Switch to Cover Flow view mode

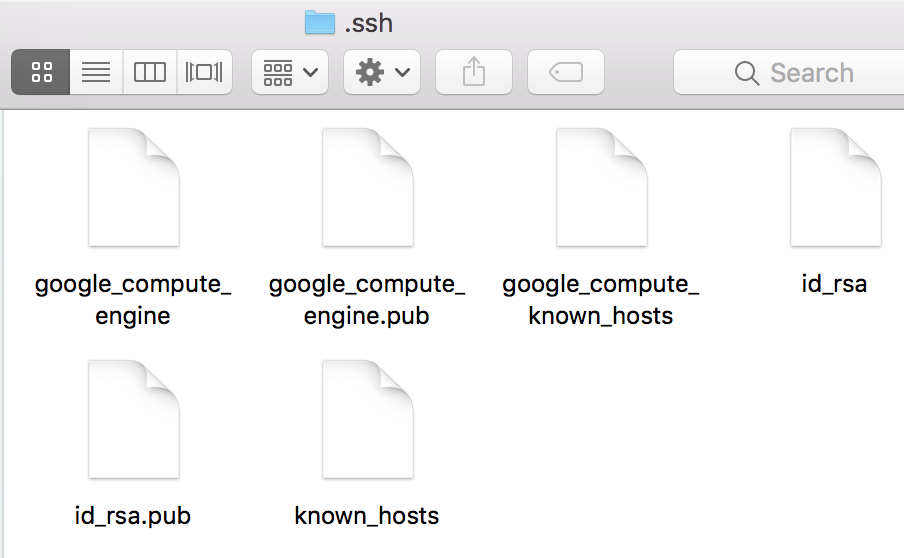tap(204, 72)
